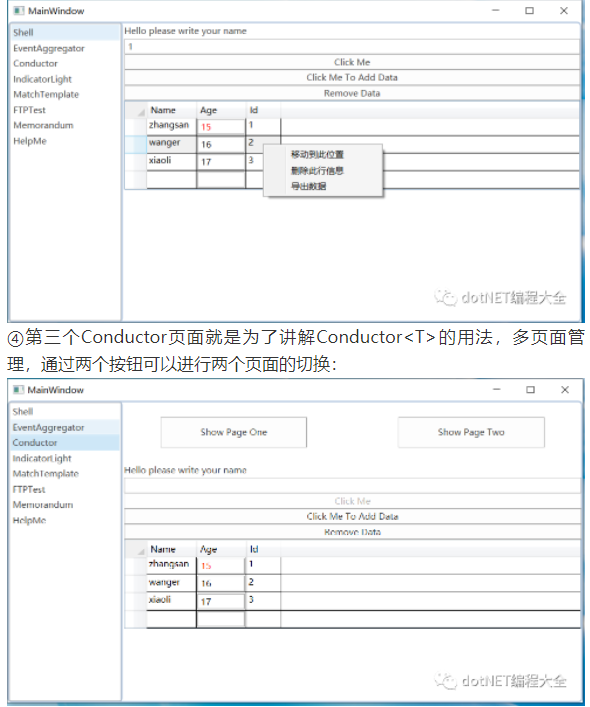Click the wanger row header in top window

pyautogui.click(x=136, y=144)
